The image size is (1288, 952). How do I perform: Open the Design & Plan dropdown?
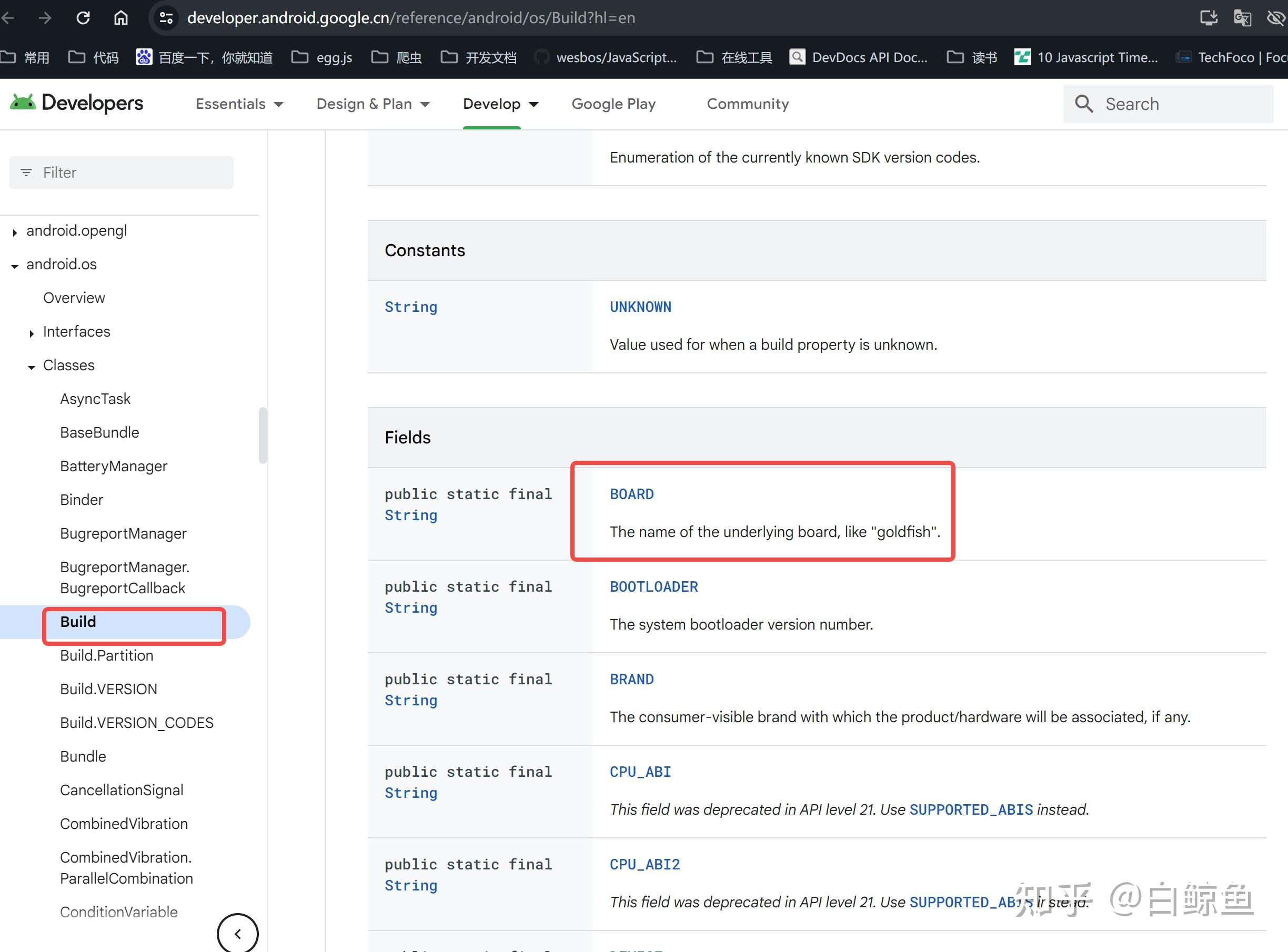click(373, 104)
